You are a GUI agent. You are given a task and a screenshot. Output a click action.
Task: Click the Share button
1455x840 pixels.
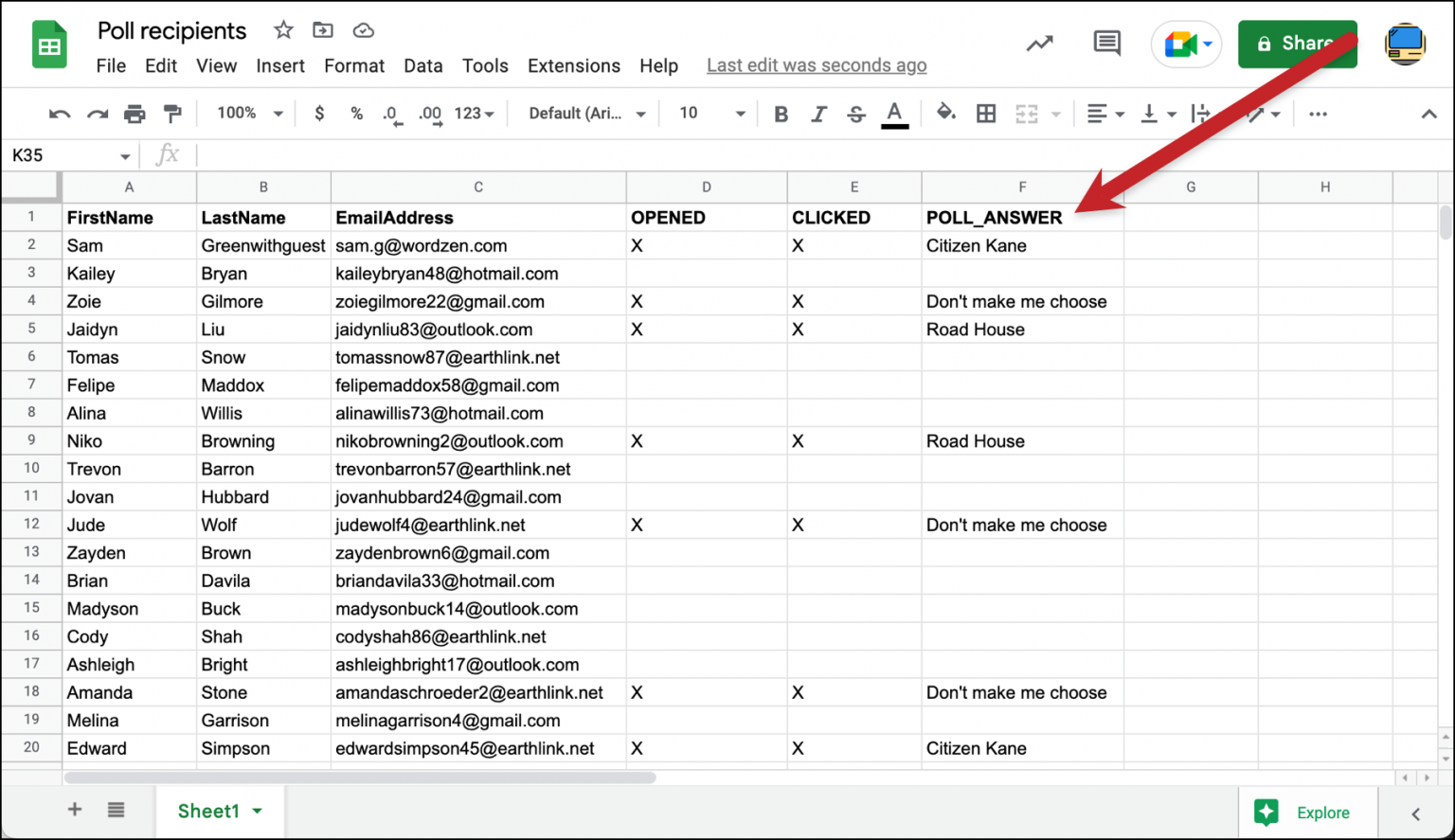(x=1298, y=44)
